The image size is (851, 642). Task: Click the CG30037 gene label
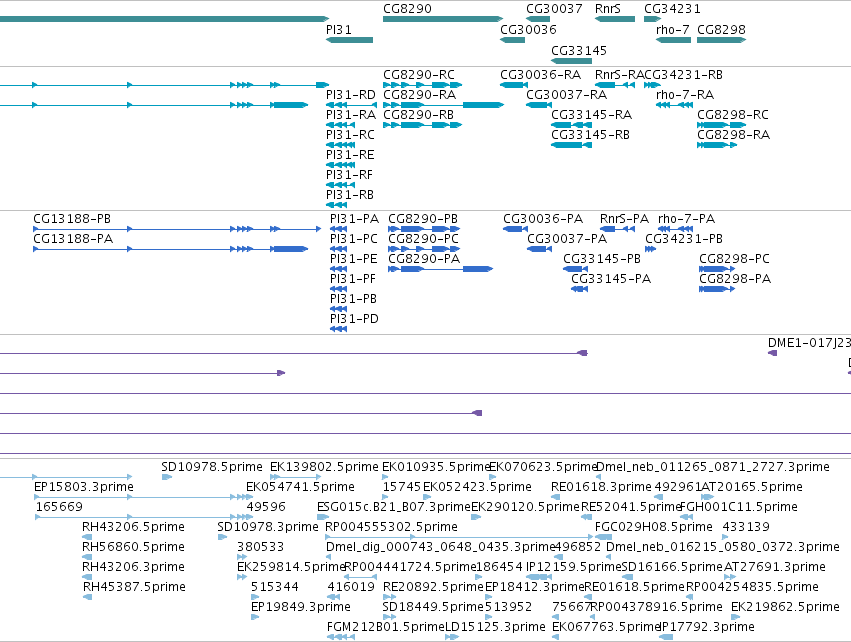(554, 9)
